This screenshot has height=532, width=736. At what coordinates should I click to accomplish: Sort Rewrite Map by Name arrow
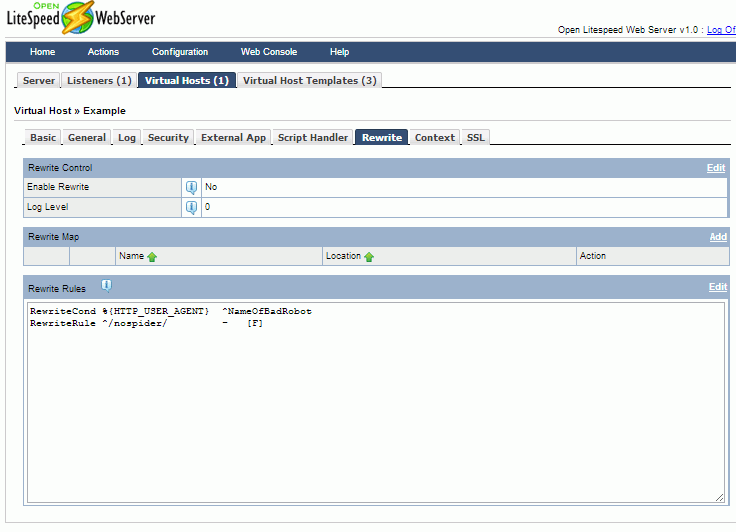152,257
